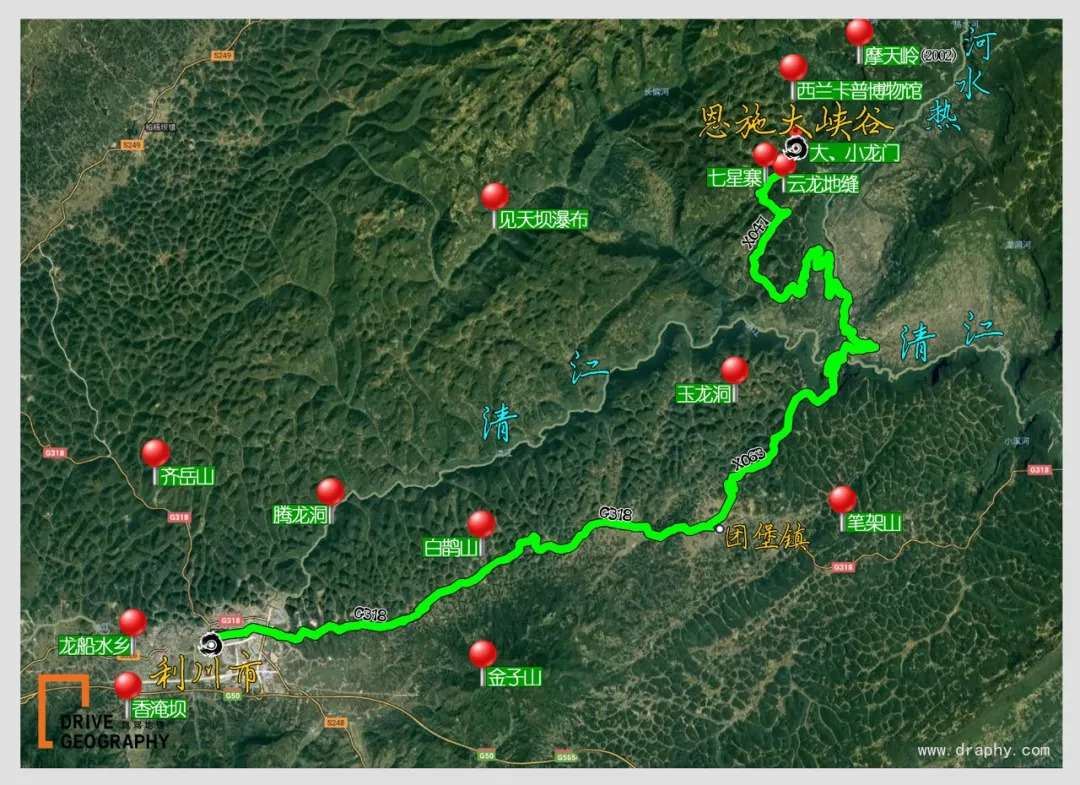This screenshot has height=785, width=1080.
Task: Click the red pin for 齐岳山
Action: 156,453
